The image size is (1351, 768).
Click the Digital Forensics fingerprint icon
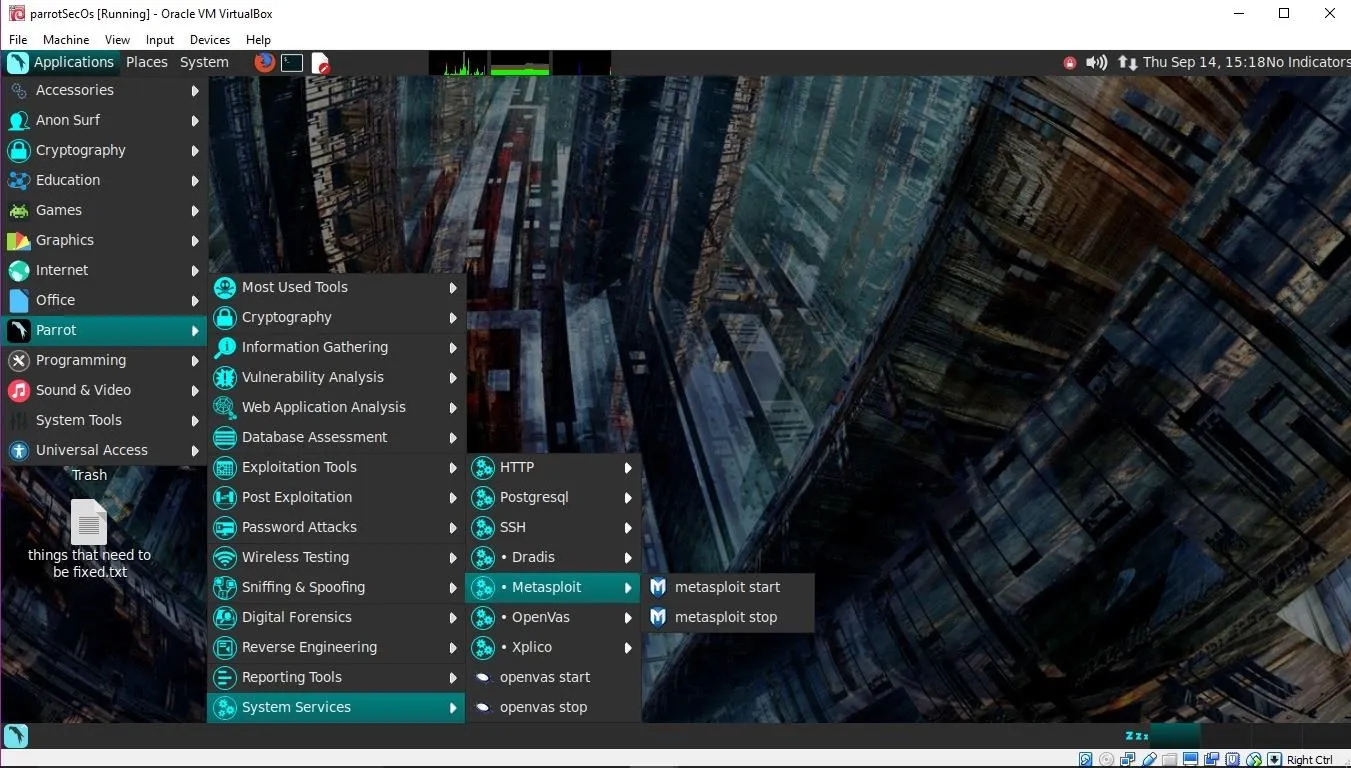click(225, 617)
